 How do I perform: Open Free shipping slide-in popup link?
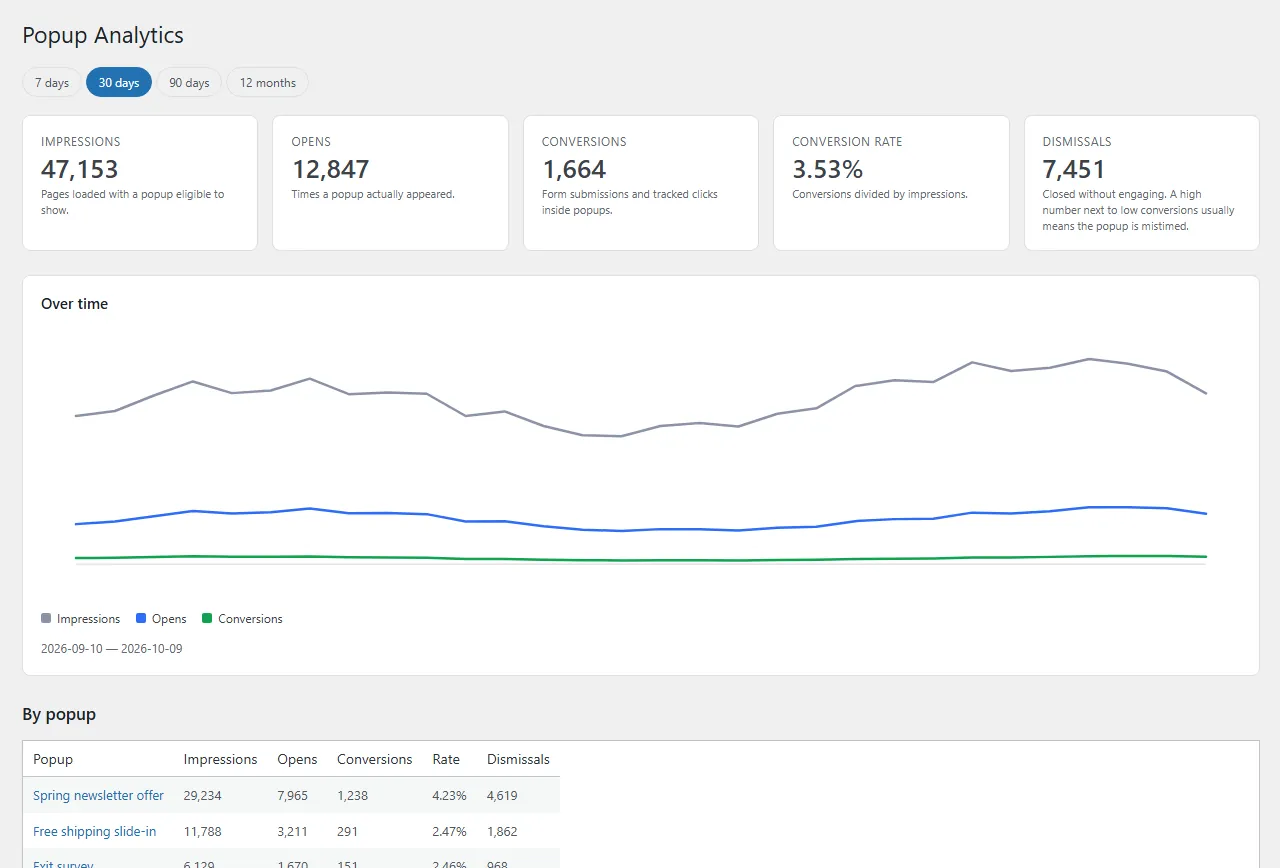coord(94,832)
